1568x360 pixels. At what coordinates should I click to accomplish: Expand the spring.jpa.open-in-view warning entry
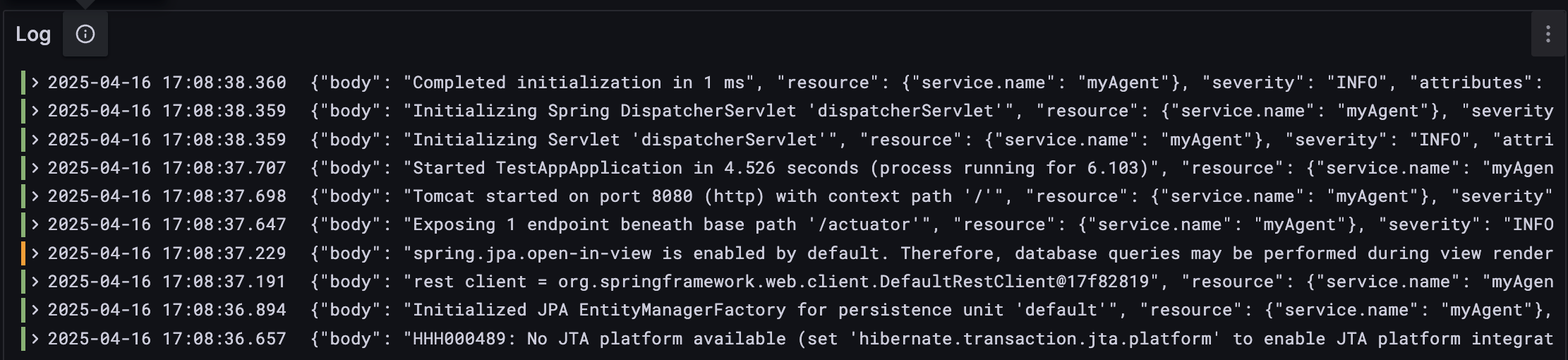coord(35,253)
